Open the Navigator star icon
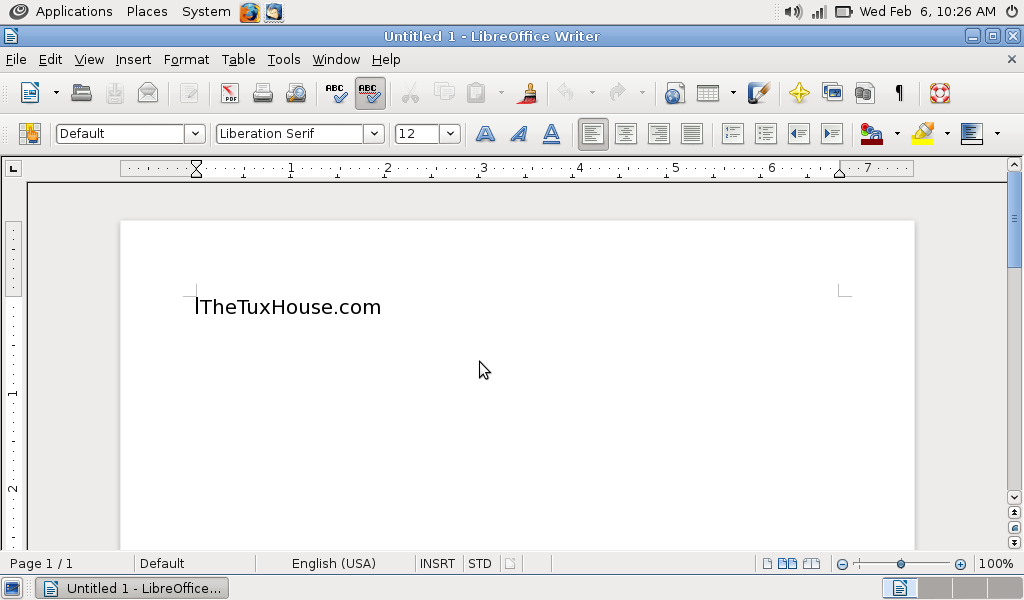 799,93
